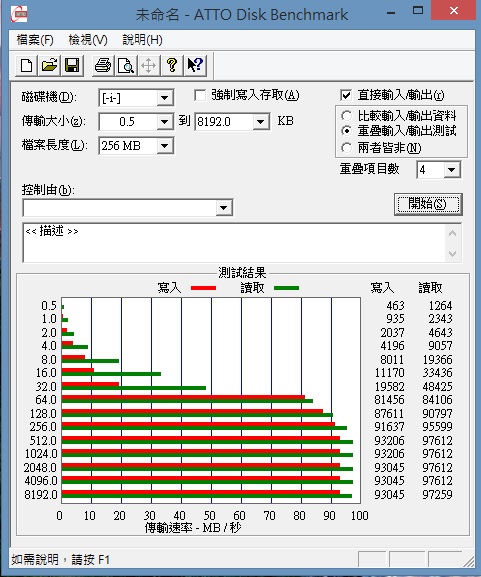Save the benchmark with the floppy disk icon
Image resolution: width=481 pixels, height=577 pixels.
[x=72, y=66]
